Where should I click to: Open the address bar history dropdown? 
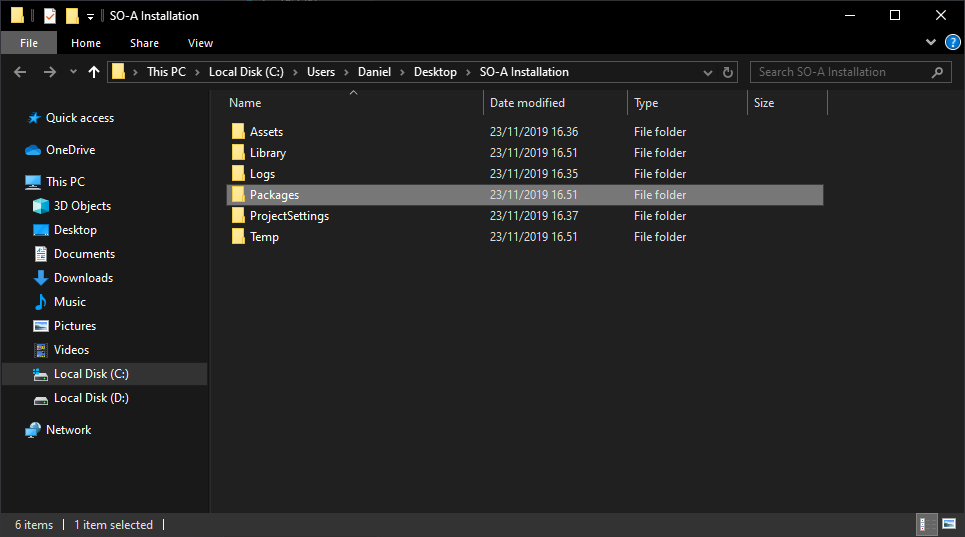tap(708, 73)
